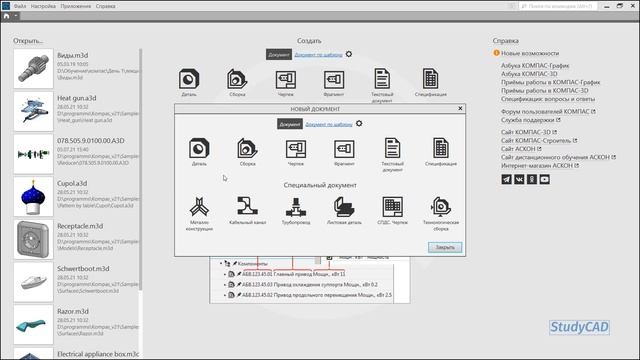Open the Приложения menu
Screen dimensions: 640x360
pos(76,6)
